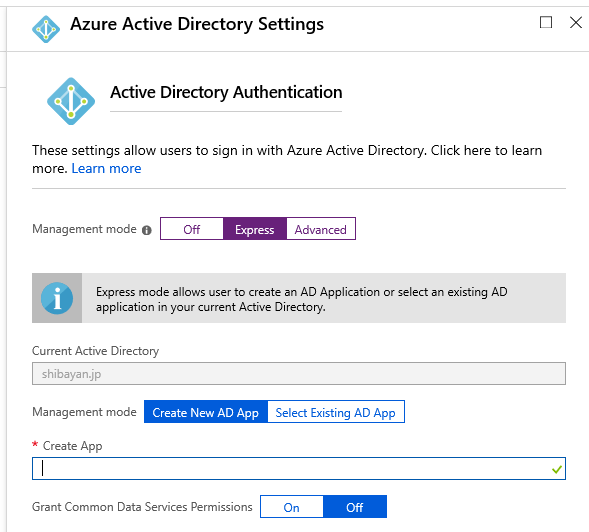Set Management mode to Off
Viewport: 589px width, 532px height.
(192, 228)
